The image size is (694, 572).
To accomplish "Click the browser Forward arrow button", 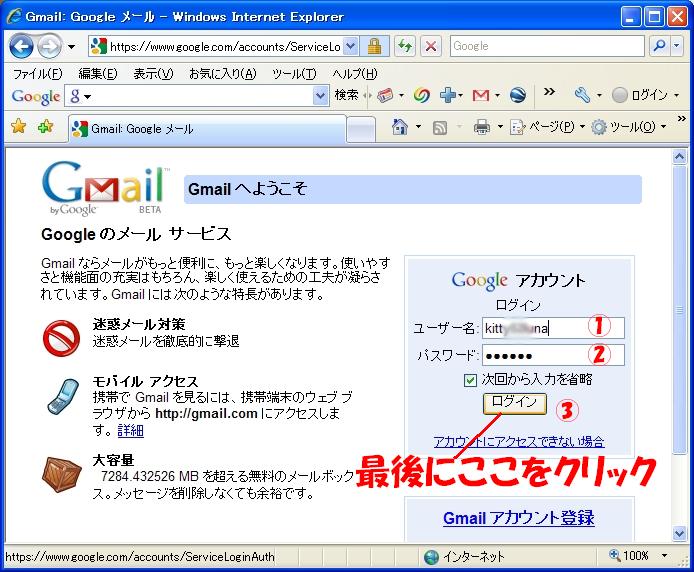I will (49, 46).
